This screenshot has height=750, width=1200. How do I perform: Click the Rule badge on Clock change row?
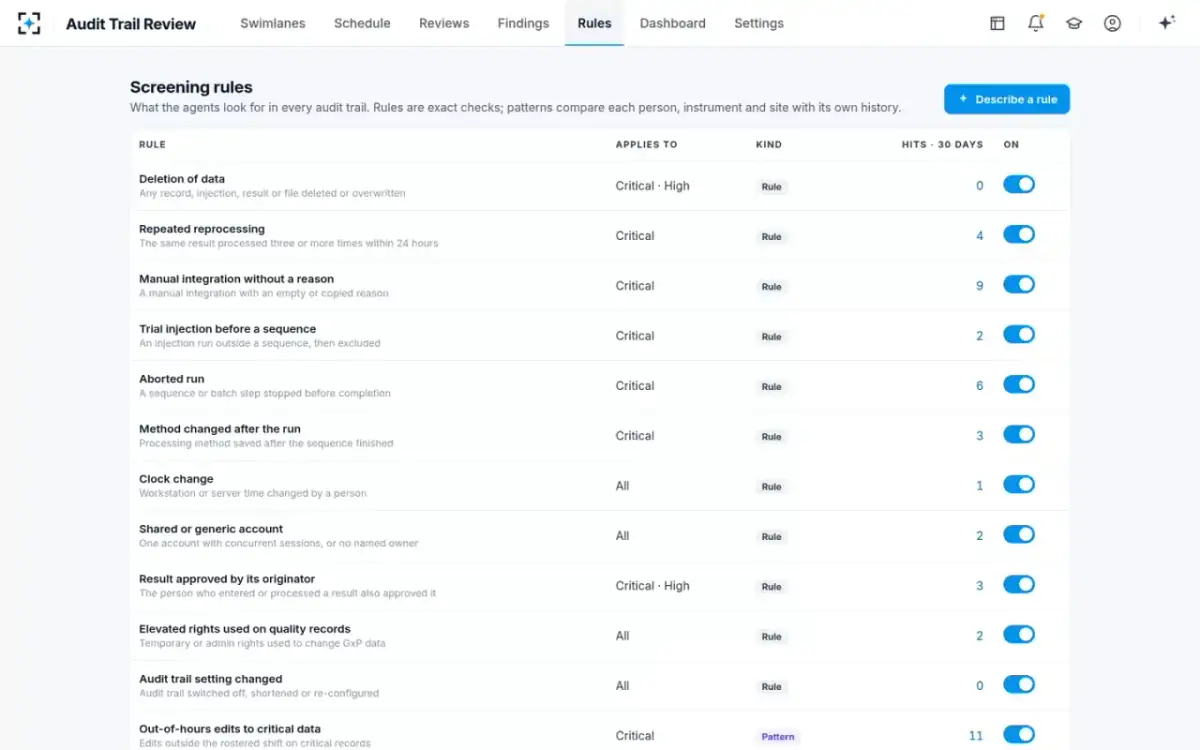coord(772,487)
